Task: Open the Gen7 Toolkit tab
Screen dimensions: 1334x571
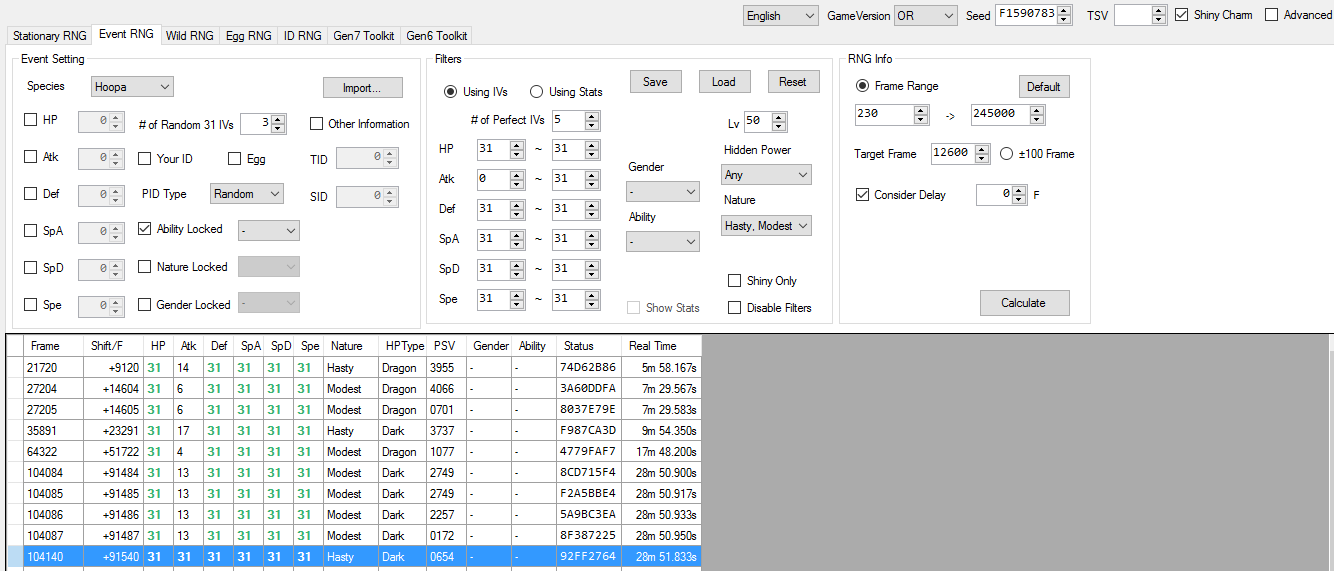Action: pos(363,35)
